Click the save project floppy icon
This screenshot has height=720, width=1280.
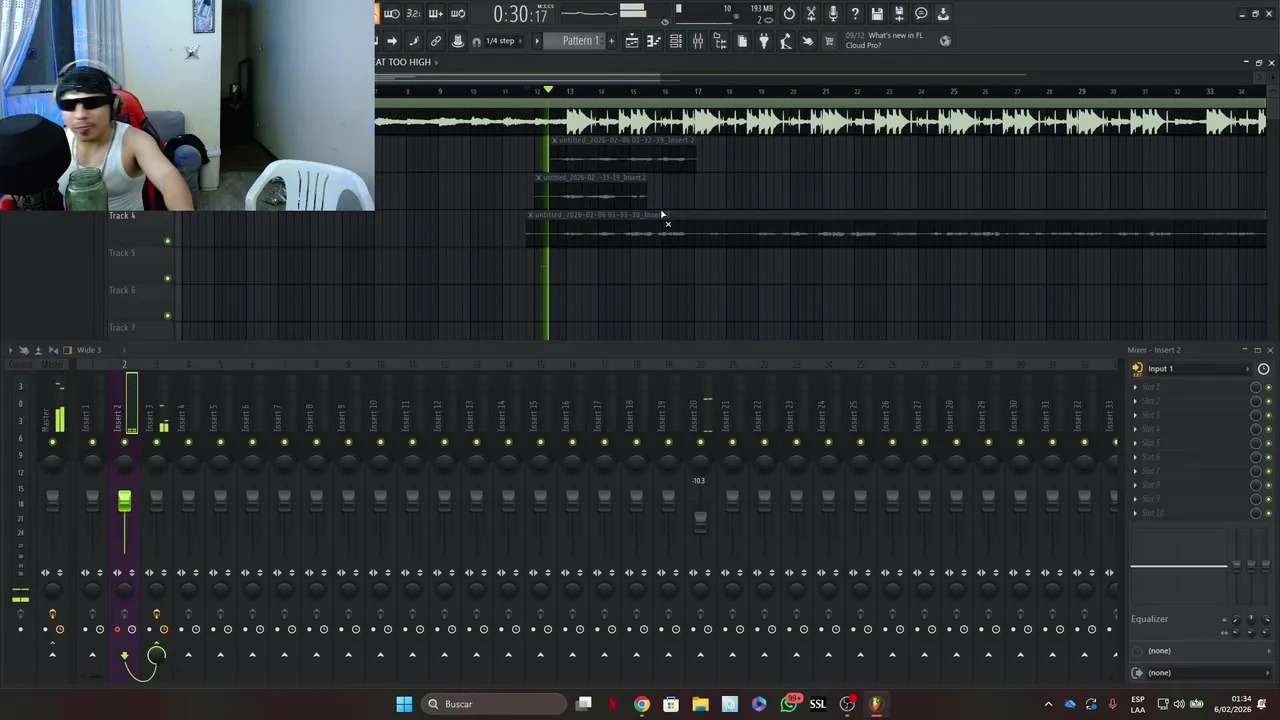[x=877, y=14]
